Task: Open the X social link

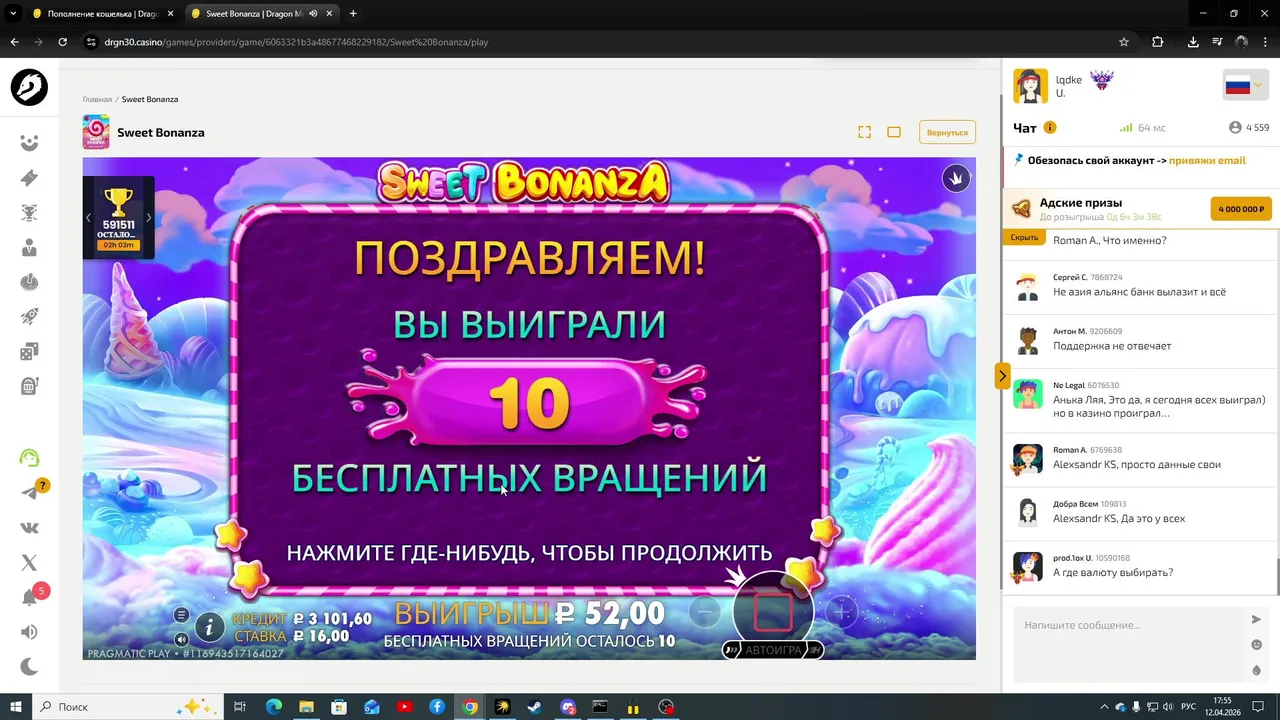Action: coord(29,563)
